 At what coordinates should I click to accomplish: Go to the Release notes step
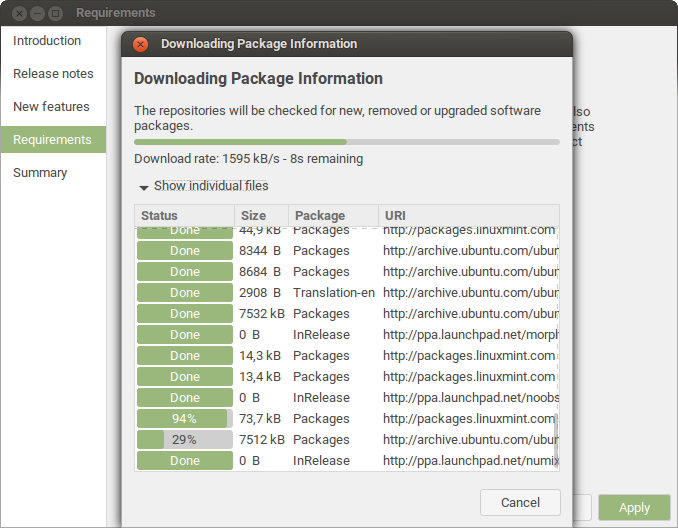pos(53,74)
